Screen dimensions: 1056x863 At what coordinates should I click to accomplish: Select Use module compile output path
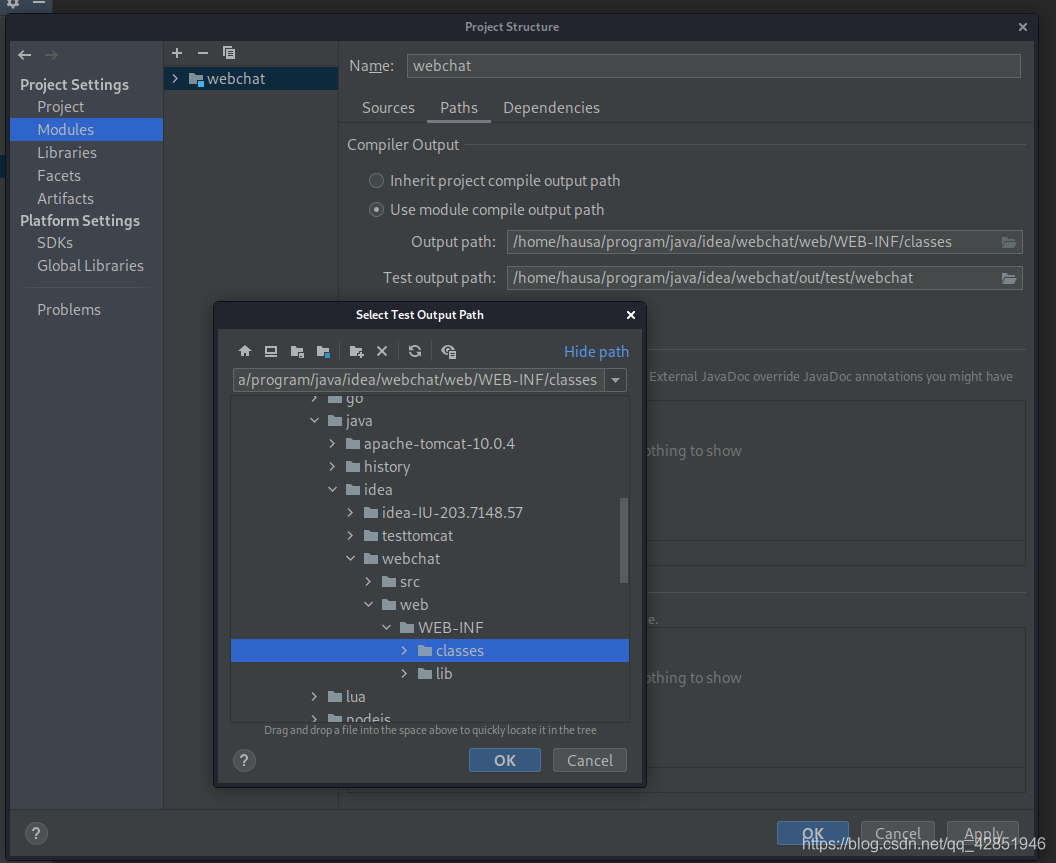(x=377, y=210)
